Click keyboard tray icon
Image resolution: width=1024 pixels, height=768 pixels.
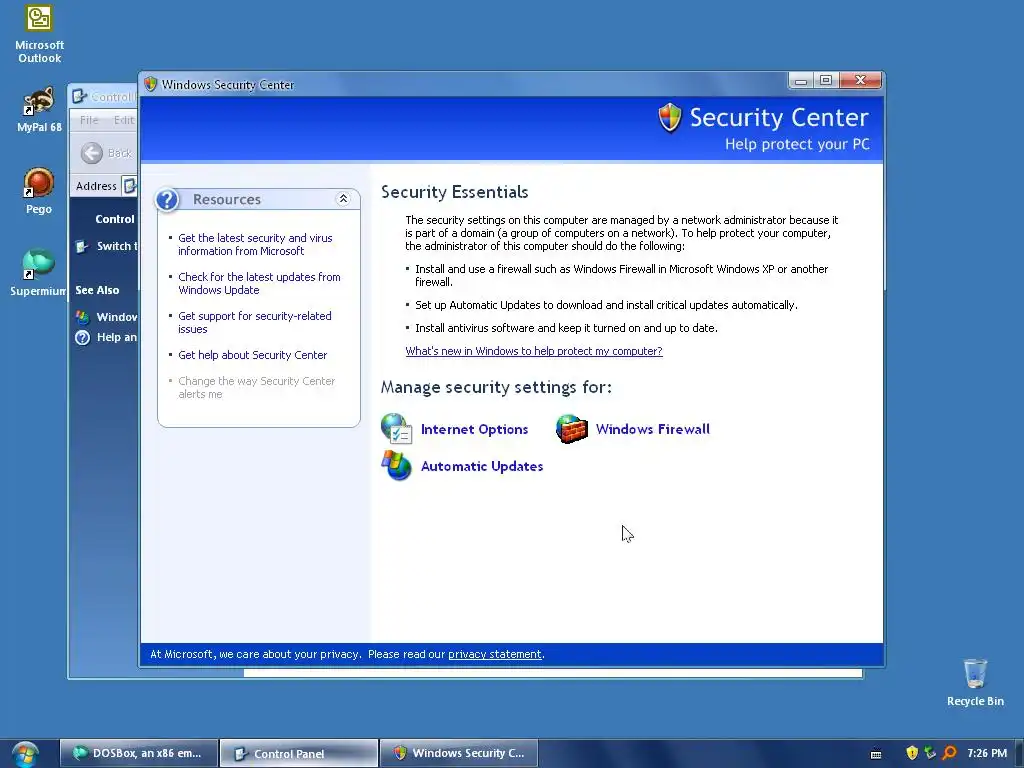[x=876, y=754]
